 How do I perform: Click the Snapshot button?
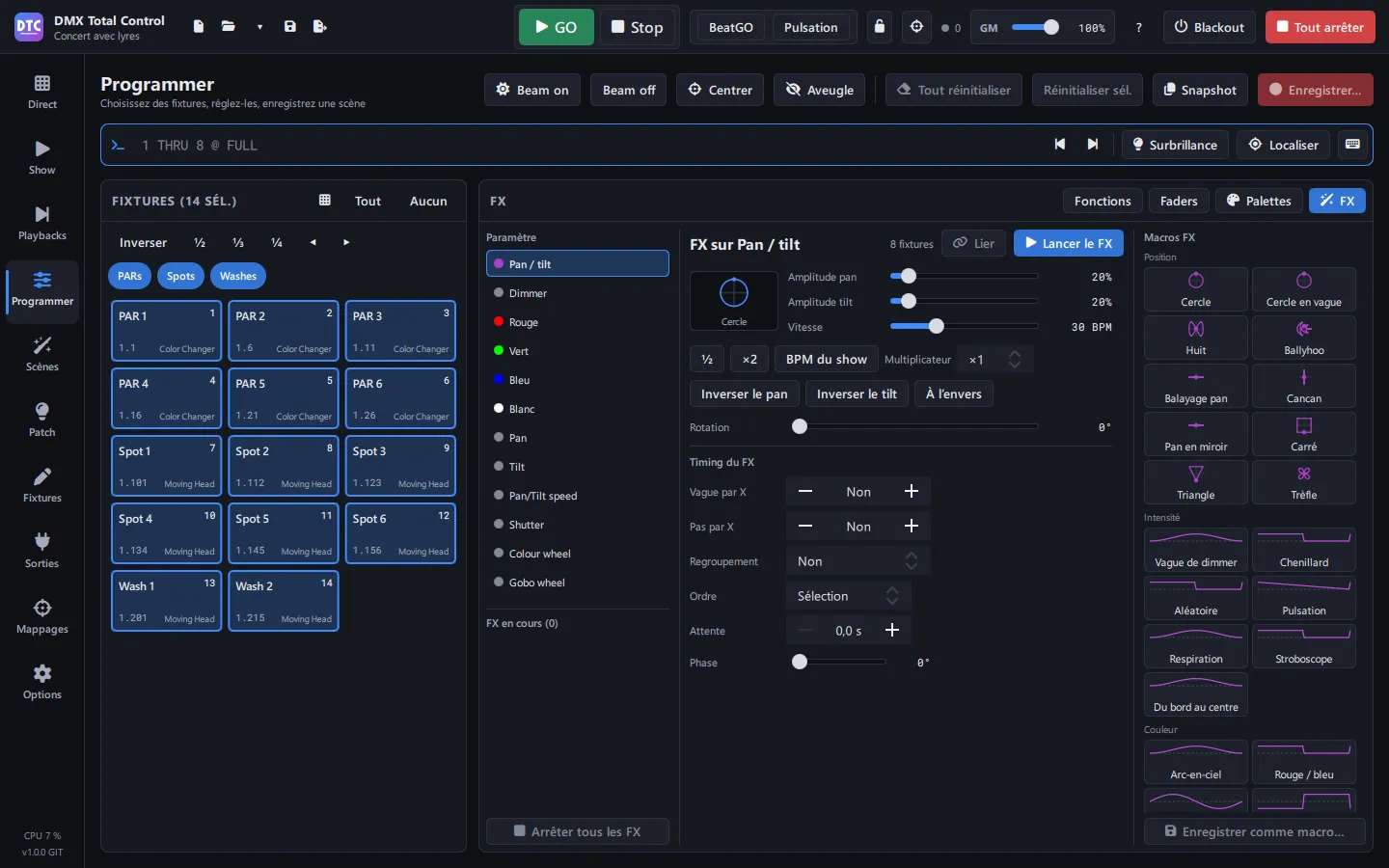coord(1200,90)
